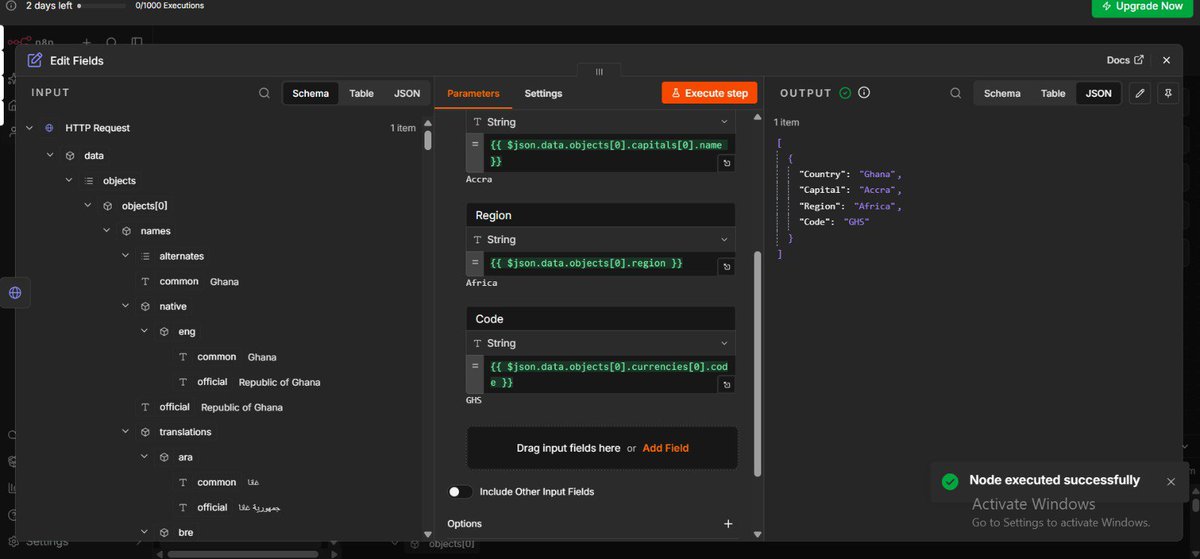Screen dimensions: 1200x559
Task: Open the String type dropdown under Code
Action: coord(601,344)
